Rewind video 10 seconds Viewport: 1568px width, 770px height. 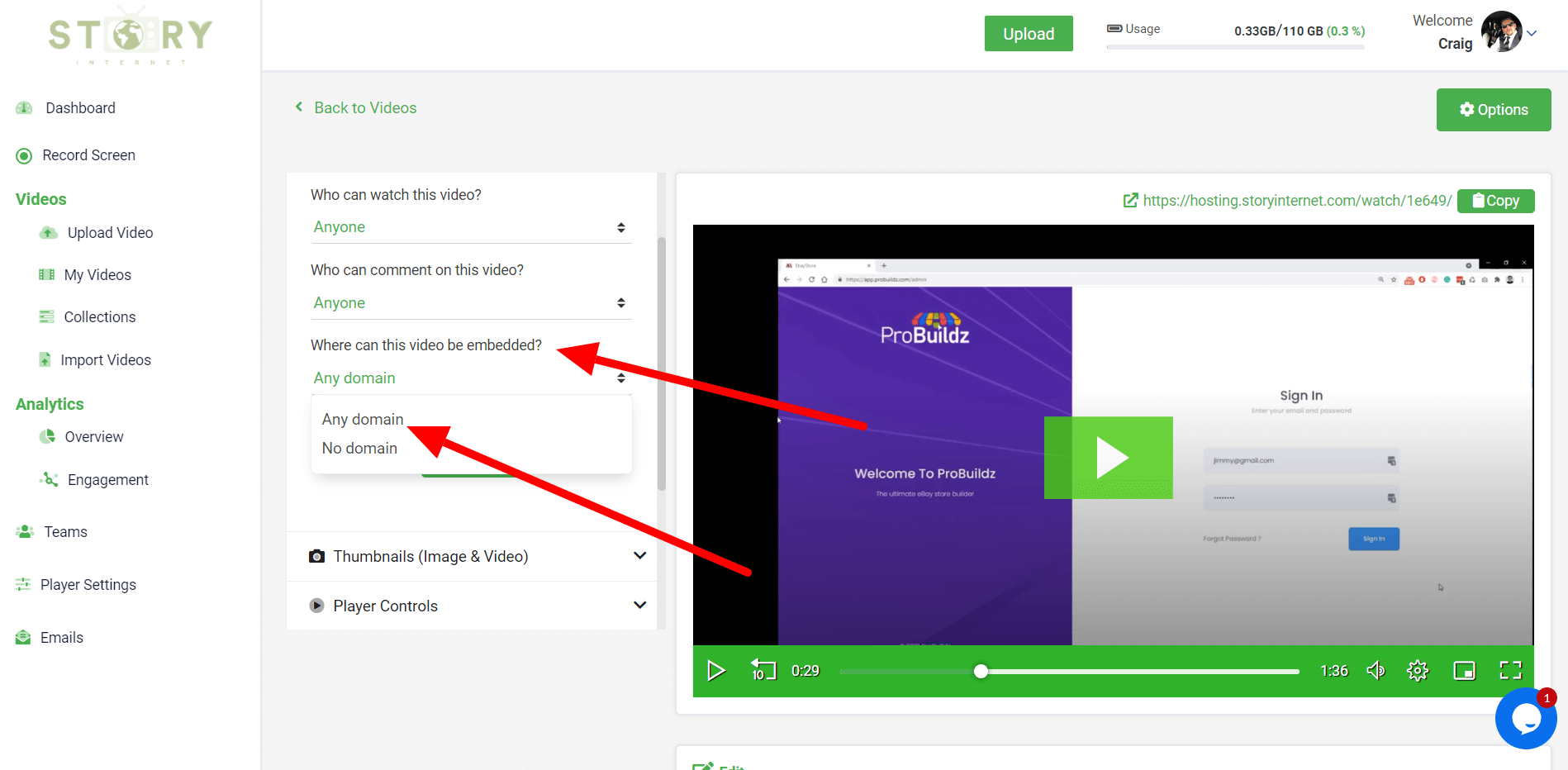coord(763,670)
